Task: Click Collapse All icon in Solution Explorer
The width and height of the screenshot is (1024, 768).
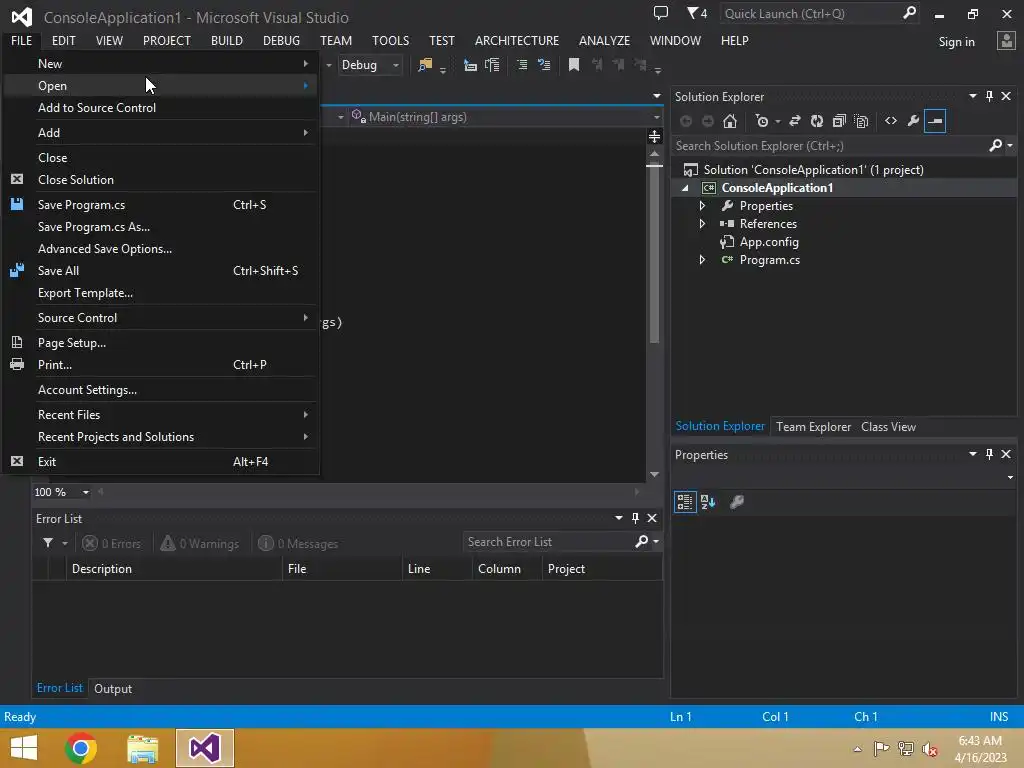Action: click(839, 121)
